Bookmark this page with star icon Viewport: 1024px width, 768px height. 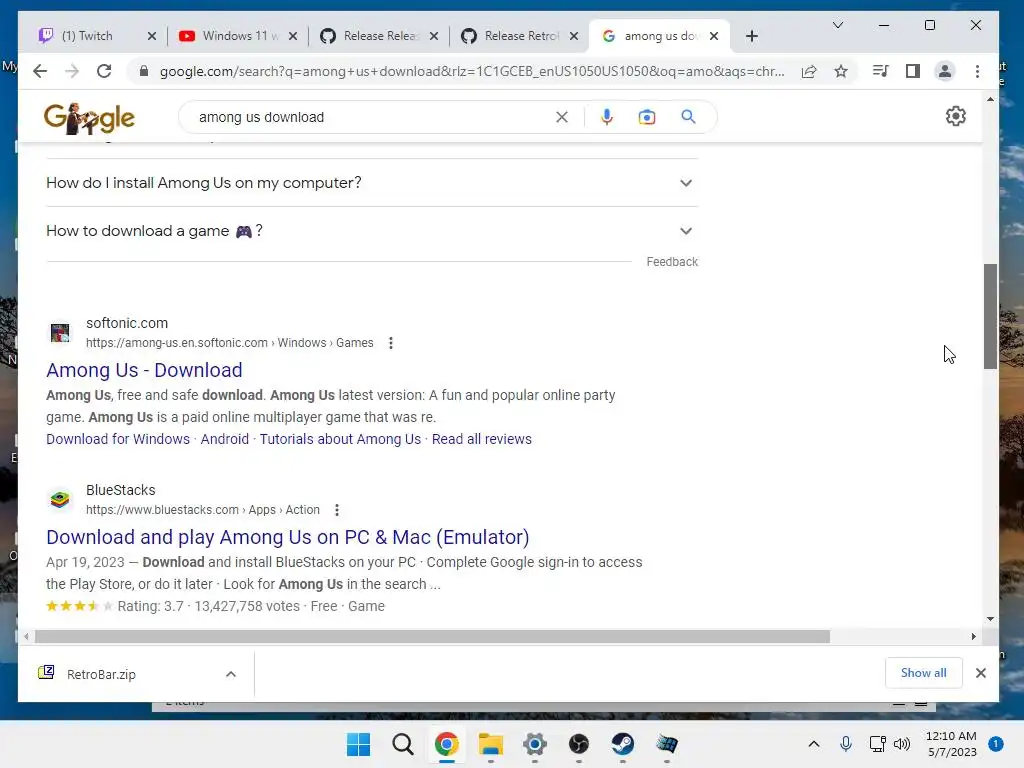tap(841, 71)
